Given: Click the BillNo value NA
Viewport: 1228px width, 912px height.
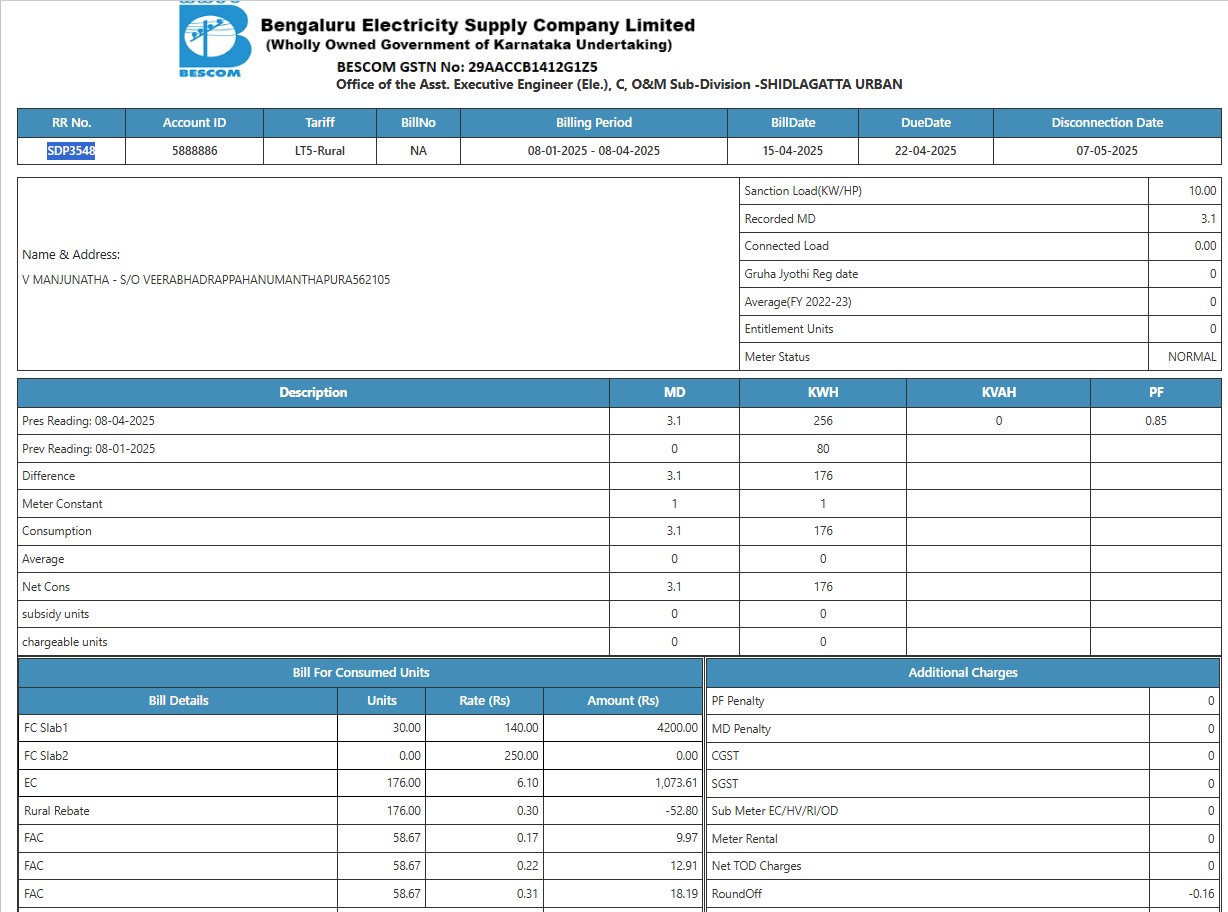Looking at the screenshot, I should point(418,151).
